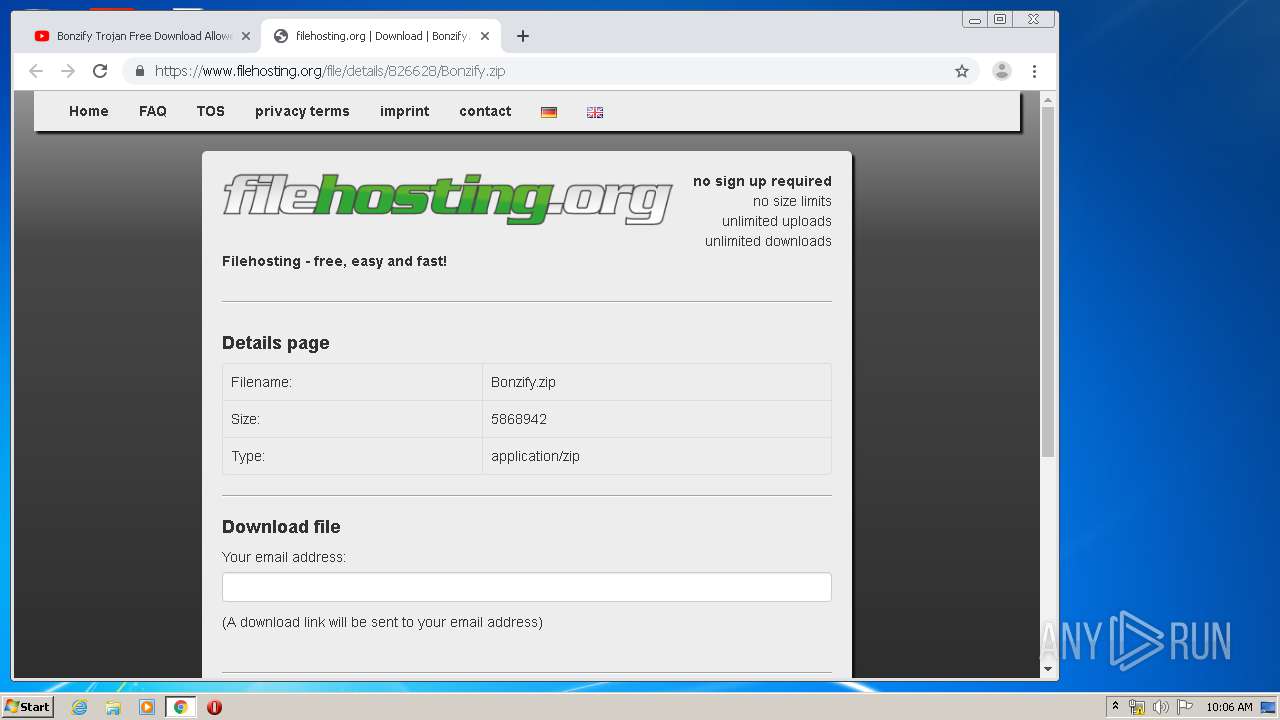Click 'unlimited downloads' text
Image resolution: width=1280 pixels, height=720 pixels.
click(768, 241)
